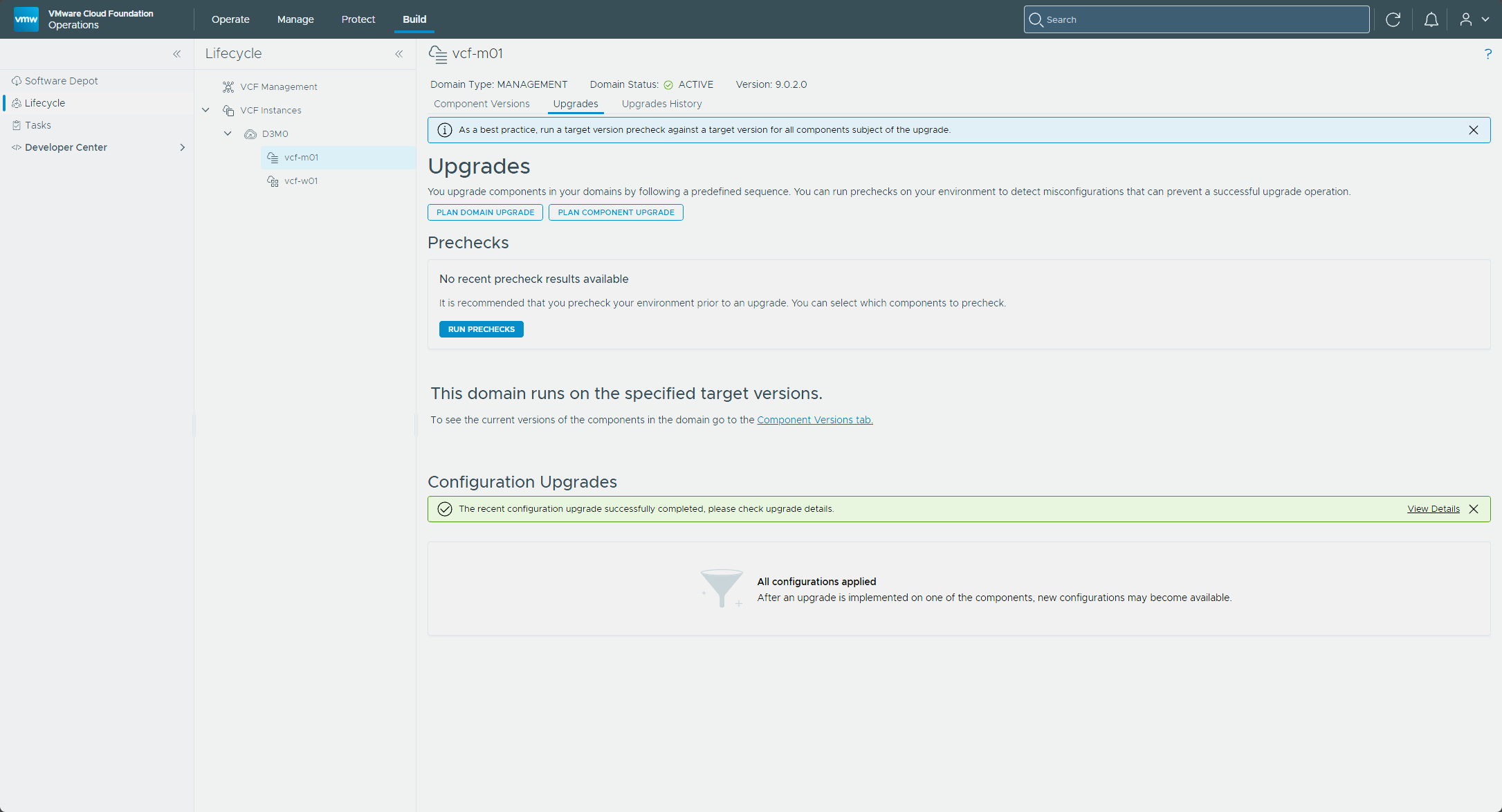The image size is (1502, 812).
Task: Click 'No recent precheck results available' text
Action: pos(533,279)
